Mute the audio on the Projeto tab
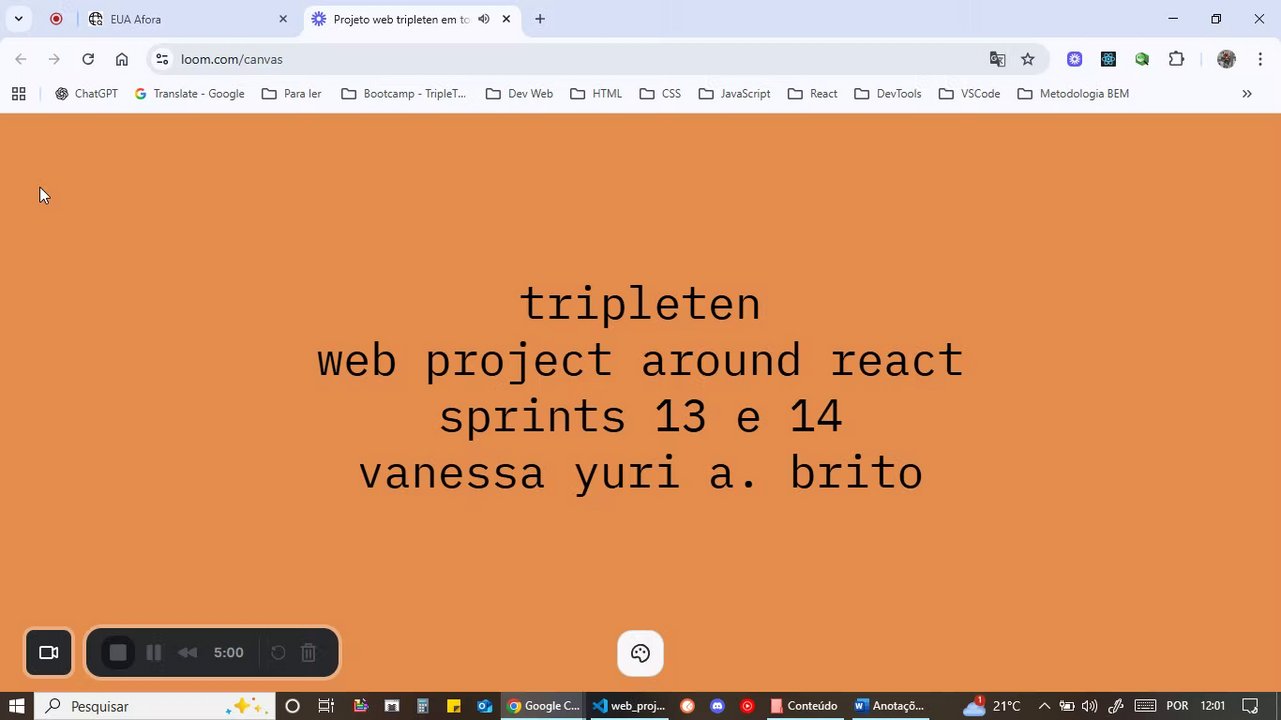This screenshot has height=720, width=1281. (x=484, y=19)
